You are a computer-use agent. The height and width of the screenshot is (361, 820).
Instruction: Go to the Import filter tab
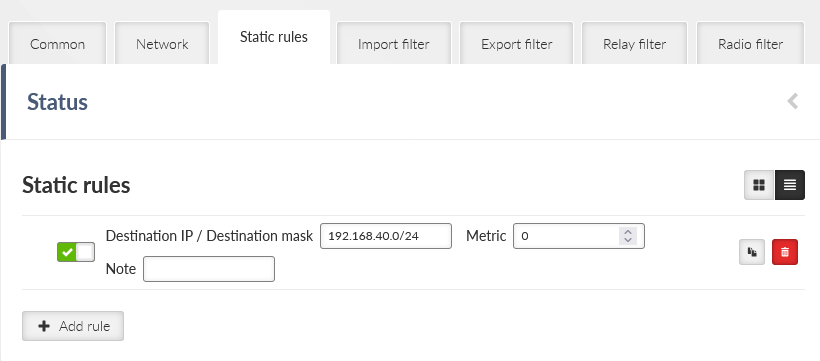[394, 43]
